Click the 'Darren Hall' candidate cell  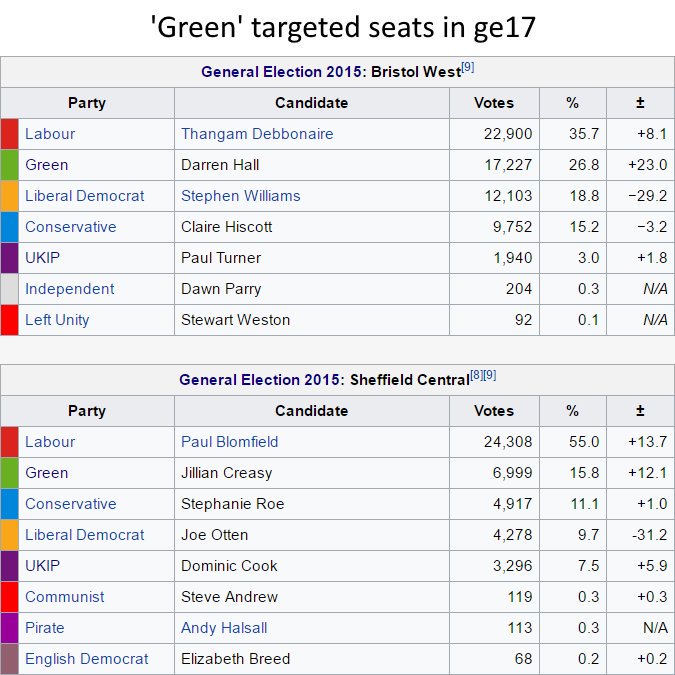coord(312,165)
